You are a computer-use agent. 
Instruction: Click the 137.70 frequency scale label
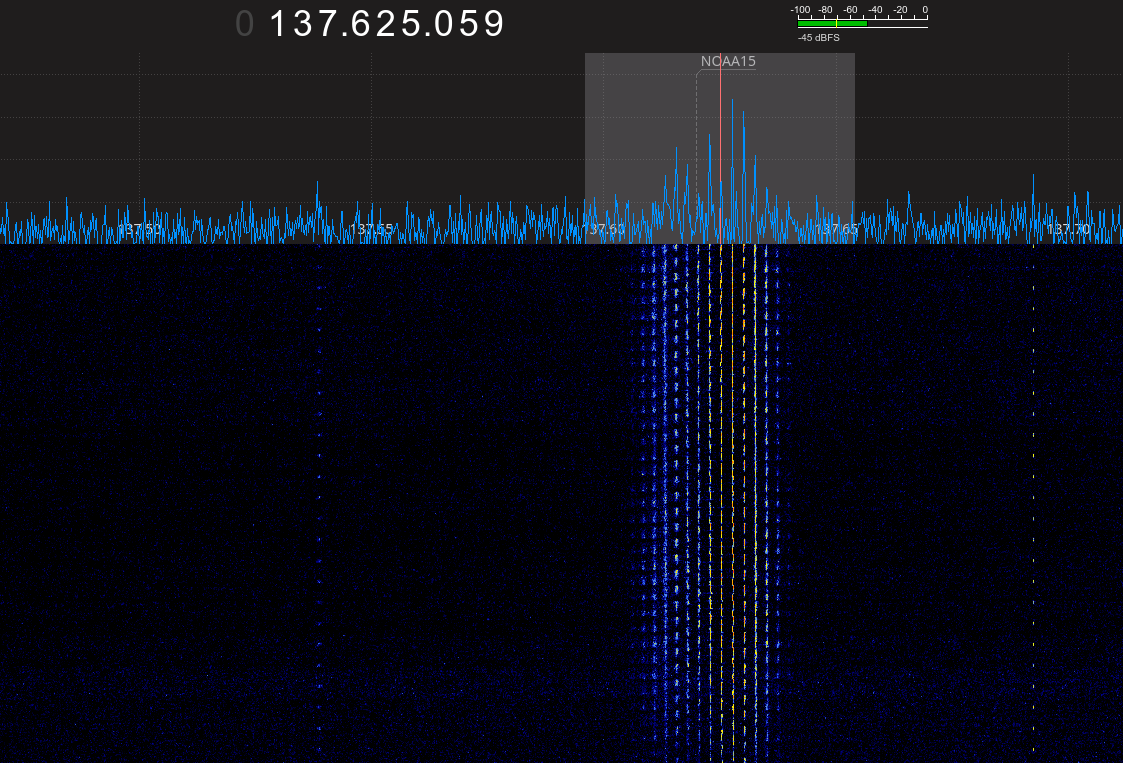[1067, 230]
